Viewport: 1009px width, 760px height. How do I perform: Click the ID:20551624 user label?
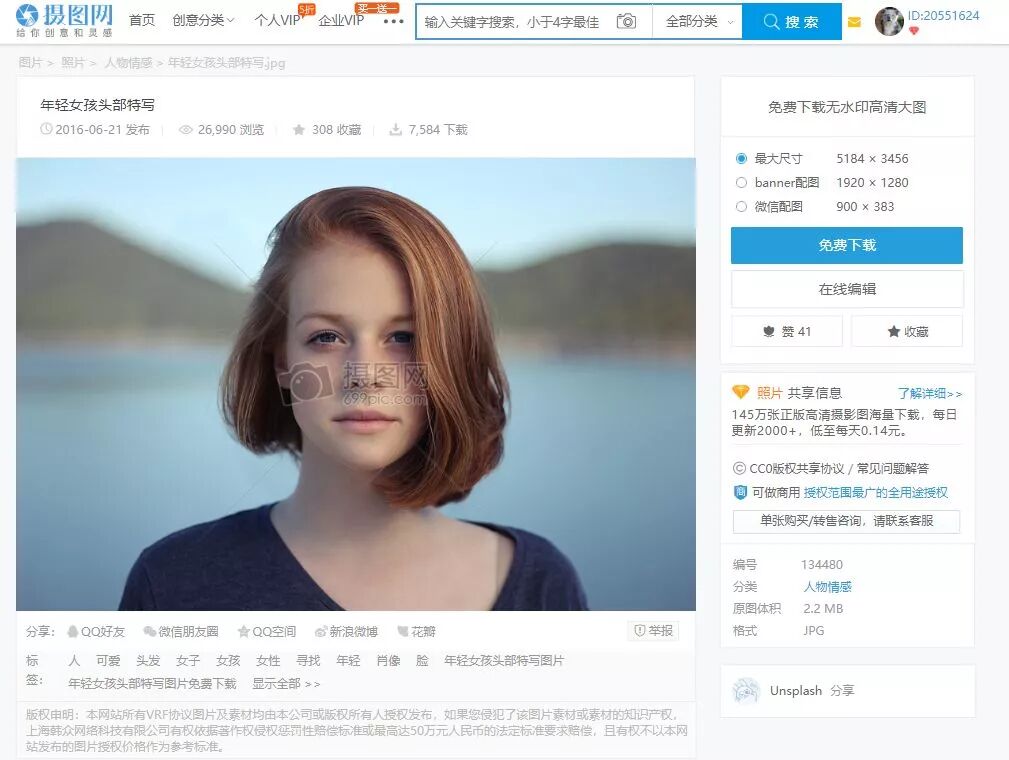pos(943,15)
